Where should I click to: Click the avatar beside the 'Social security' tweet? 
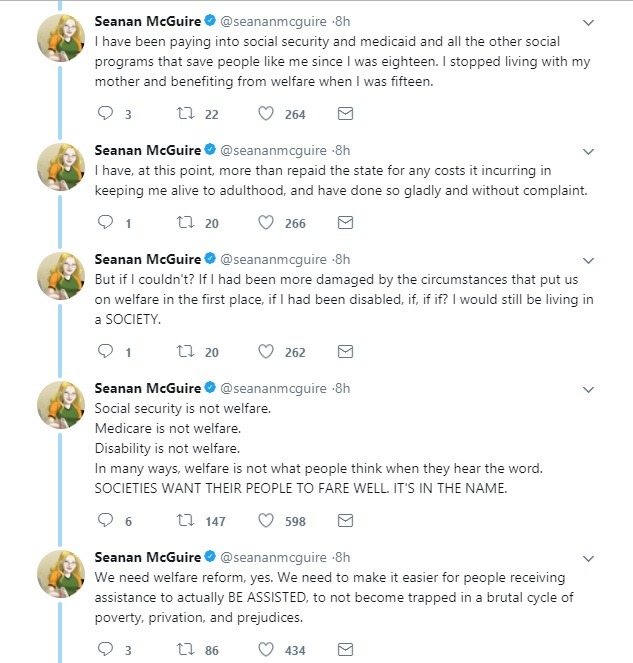pyautogui.click(x=61, y=404)
